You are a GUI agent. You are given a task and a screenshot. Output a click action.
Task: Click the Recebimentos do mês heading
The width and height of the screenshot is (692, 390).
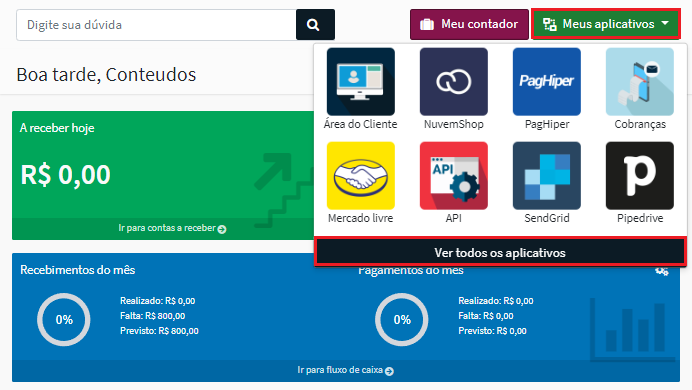pyautogui.click(x=78, y=270)
